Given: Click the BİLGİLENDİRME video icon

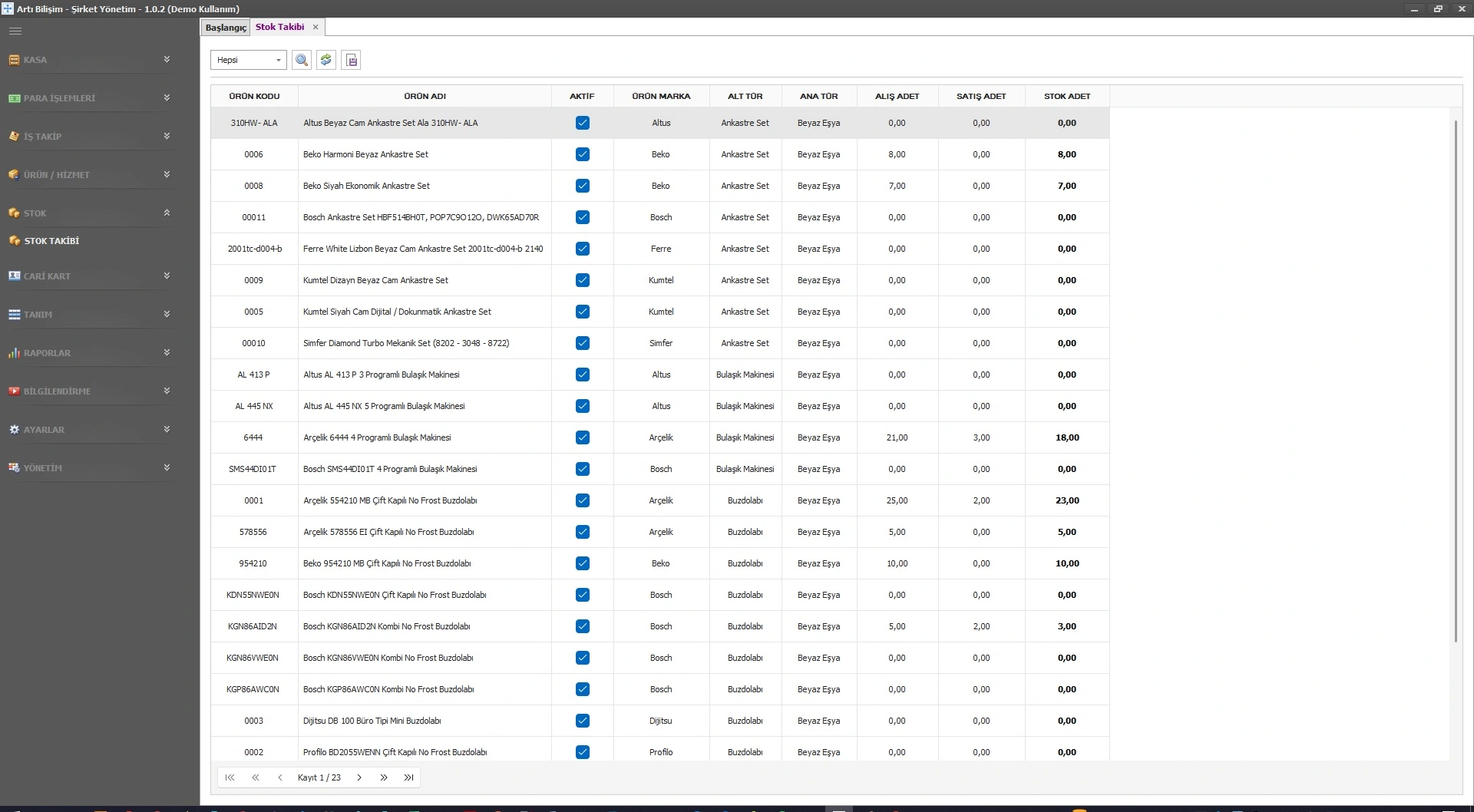Looking at the screenshot, I should pos(14,391).
